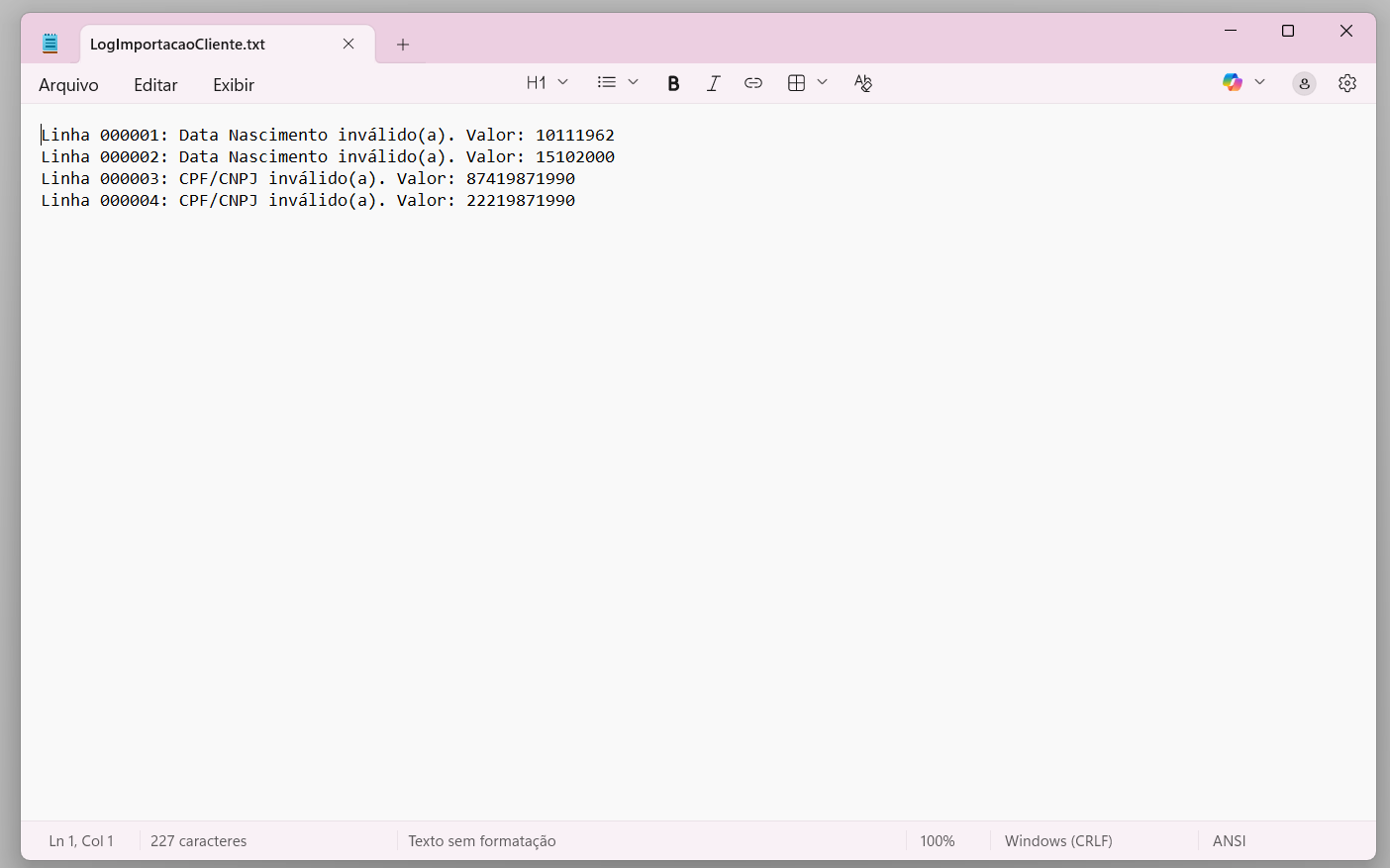Click the value 10111962 on line 000001
Viewport: 1390px width, 868px height.
point(575,135)
